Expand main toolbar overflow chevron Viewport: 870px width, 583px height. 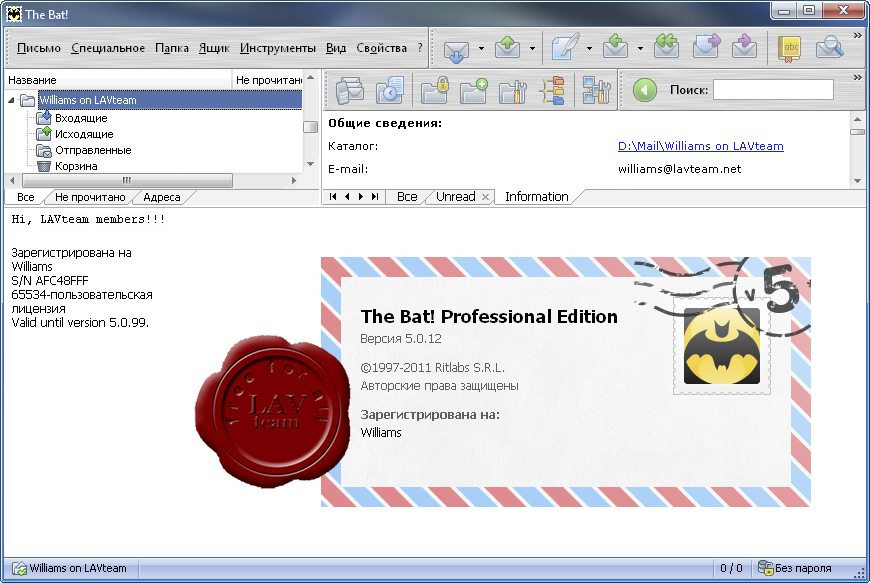pos(857,36)
